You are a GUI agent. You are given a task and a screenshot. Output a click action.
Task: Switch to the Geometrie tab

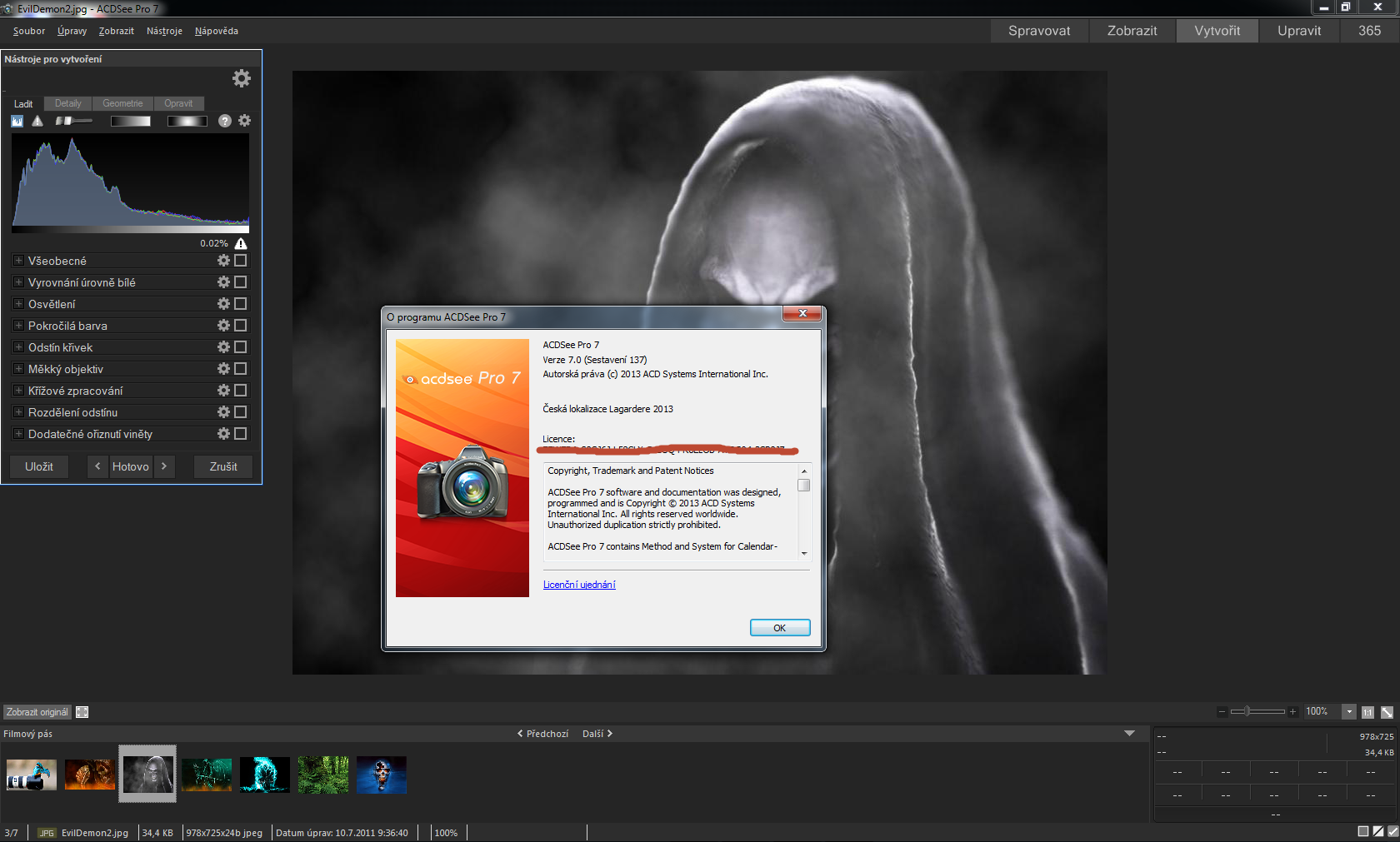pos(122,103)
